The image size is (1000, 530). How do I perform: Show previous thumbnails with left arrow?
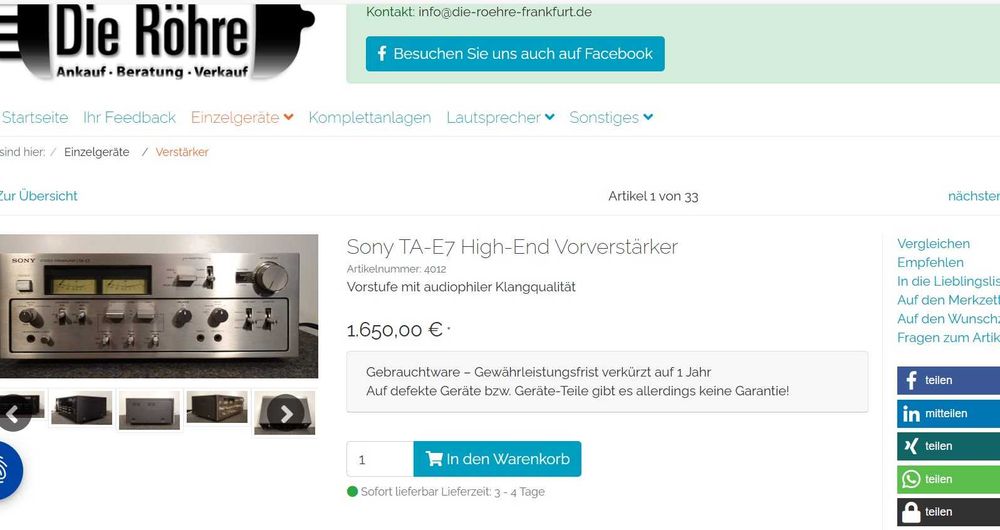pyautogui.click(x=13, y=414)
